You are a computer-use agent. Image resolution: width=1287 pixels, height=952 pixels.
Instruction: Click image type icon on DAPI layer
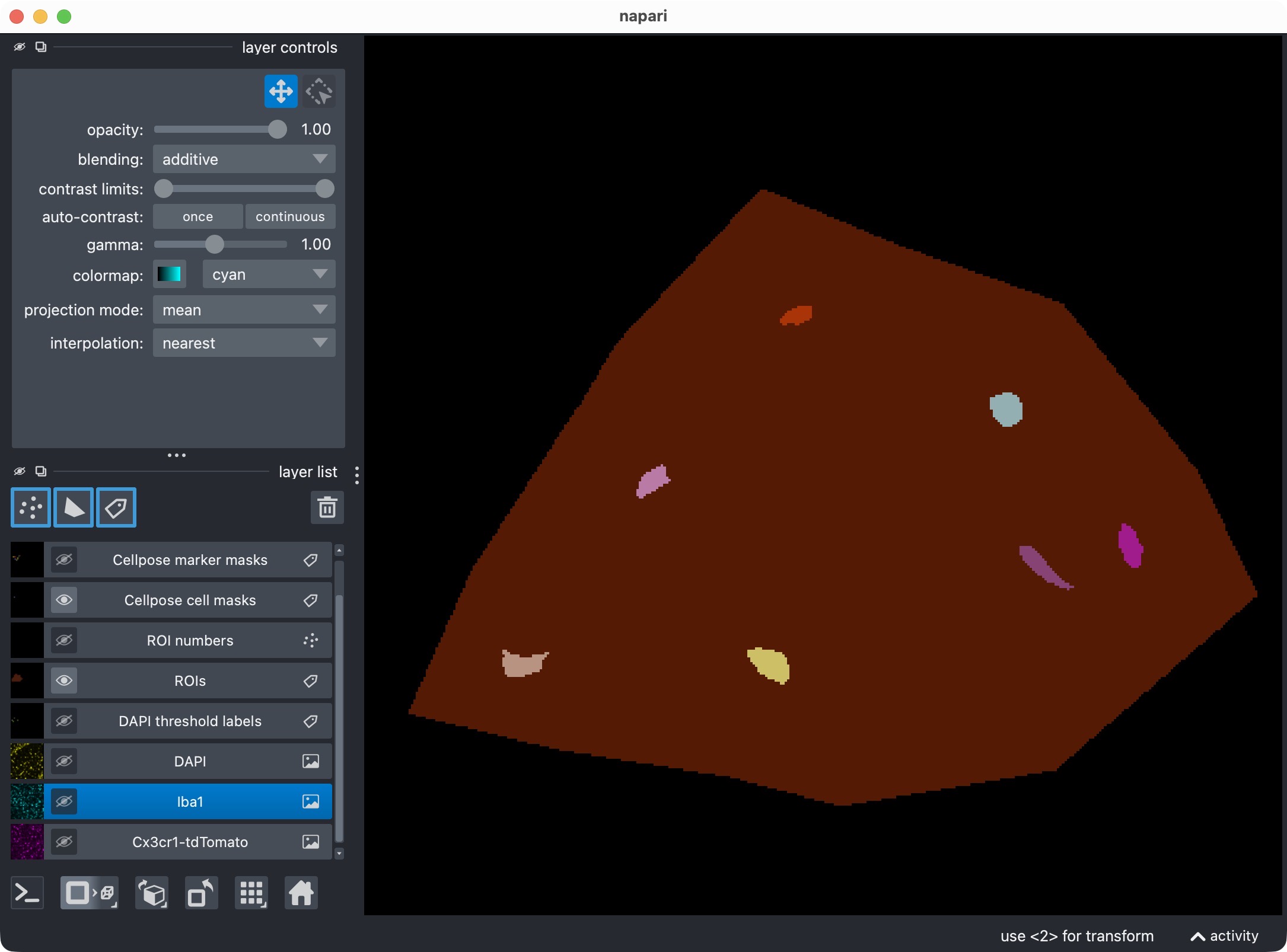pos(311,762)
